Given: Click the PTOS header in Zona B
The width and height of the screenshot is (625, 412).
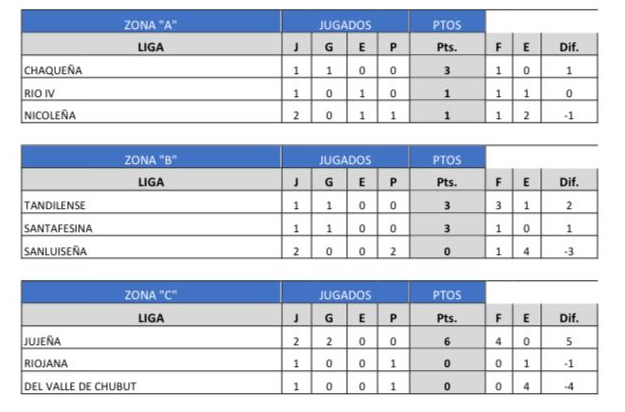Looking at the screenshot, I should (x=447, y=157).
